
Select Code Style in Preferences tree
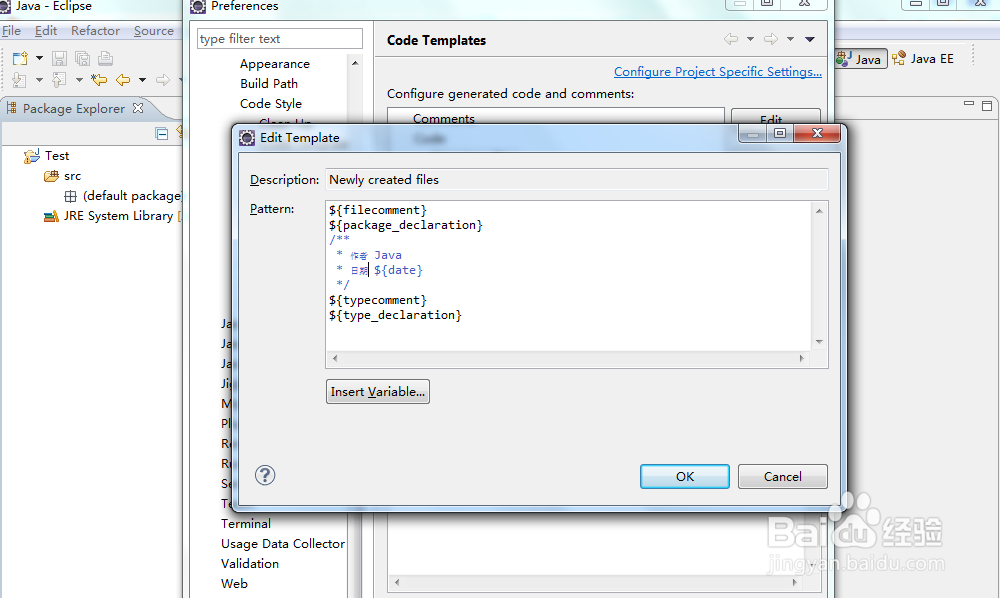[271, 103]
